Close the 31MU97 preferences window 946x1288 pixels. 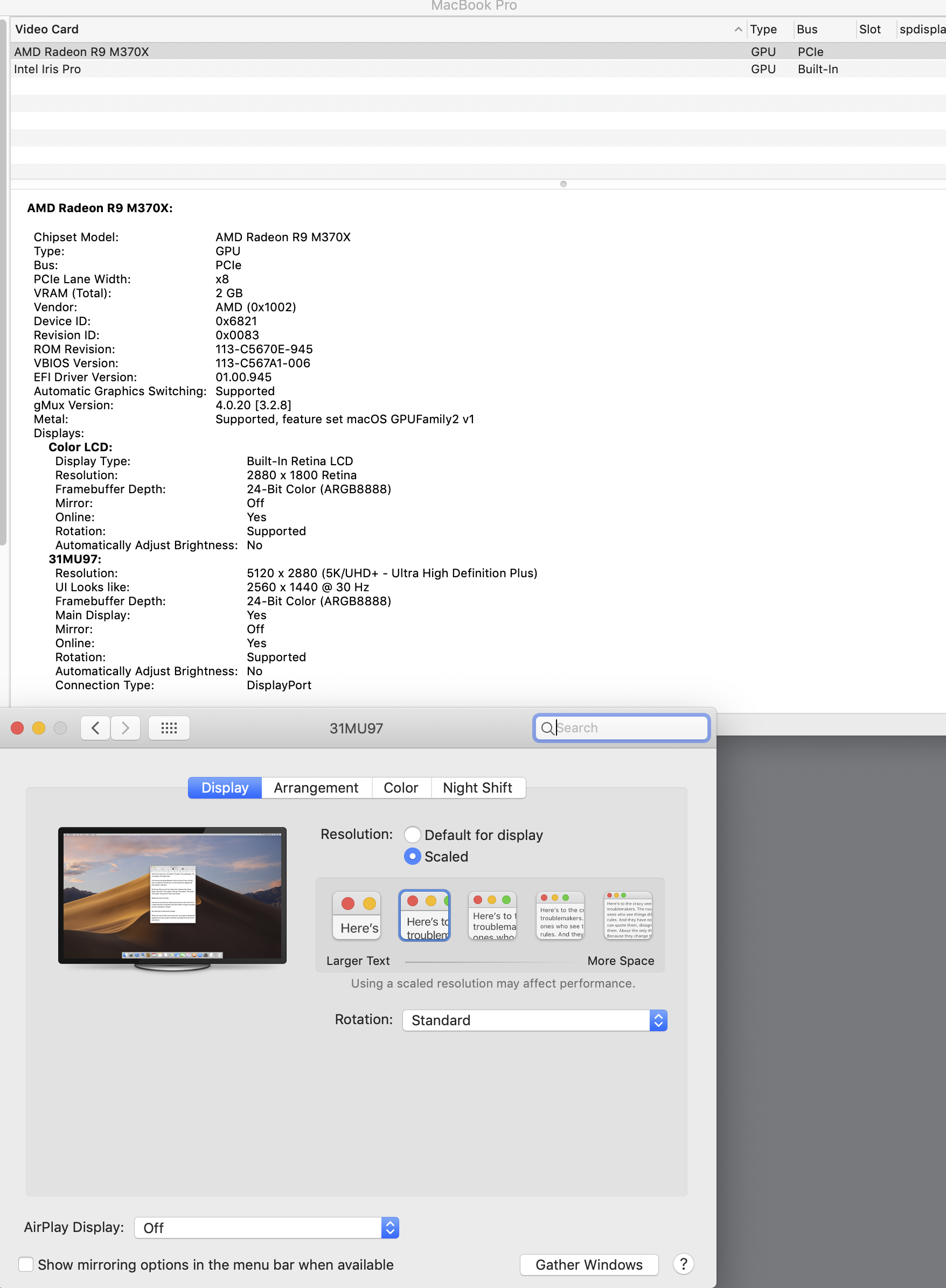pos(17,728)
